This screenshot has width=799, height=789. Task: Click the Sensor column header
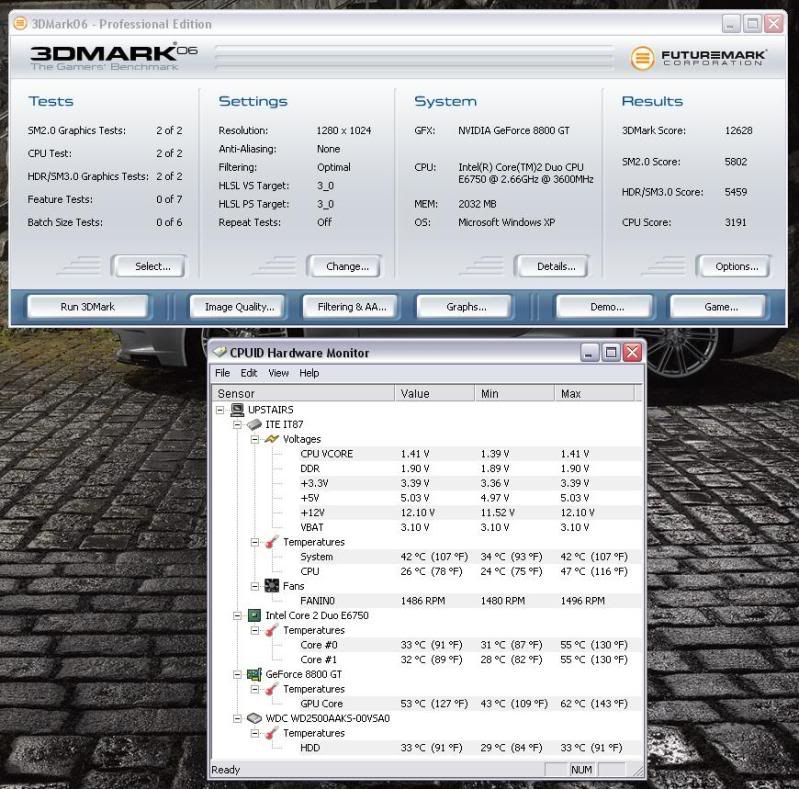click(x=304, y=393)
